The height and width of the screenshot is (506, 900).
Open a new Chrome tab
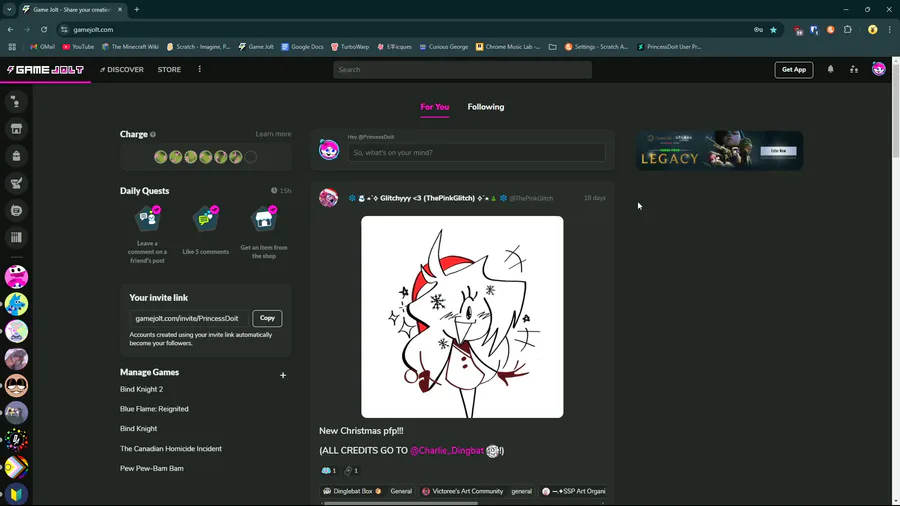point(137,10)
